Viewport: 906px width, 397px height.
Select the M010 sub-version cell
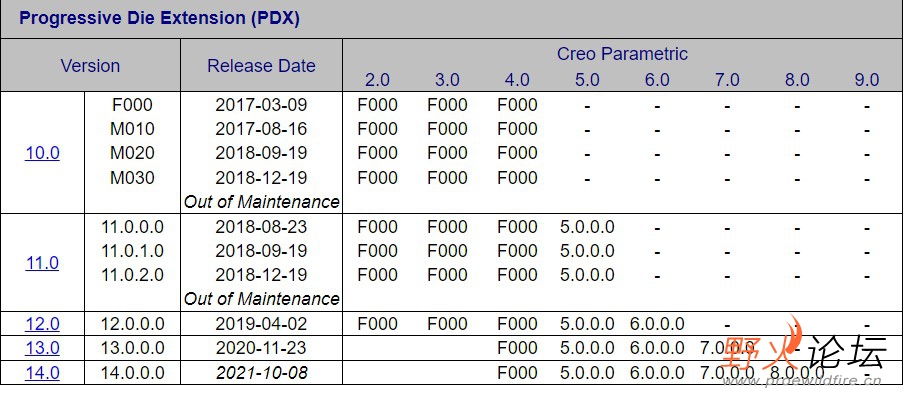[x=132, y=129]
